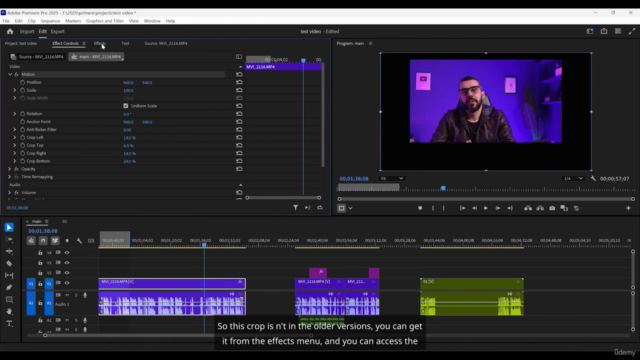Open the Sequence menu

[50, 21]
